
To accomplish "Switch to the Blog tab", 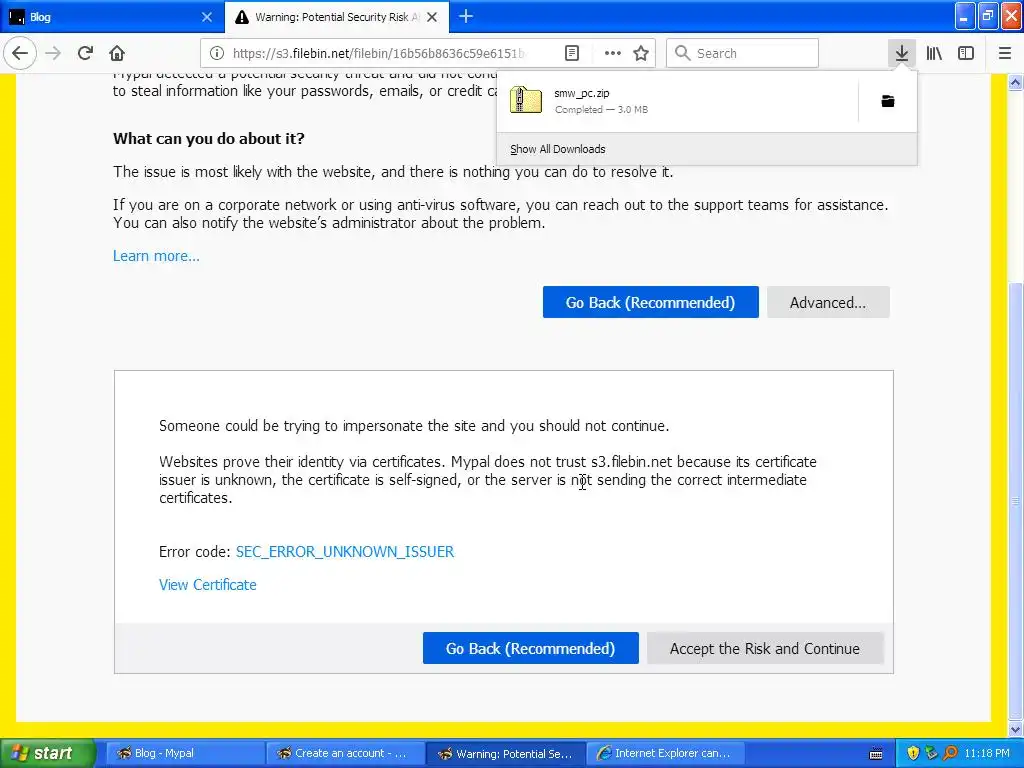I will click(x=112, y=17).
